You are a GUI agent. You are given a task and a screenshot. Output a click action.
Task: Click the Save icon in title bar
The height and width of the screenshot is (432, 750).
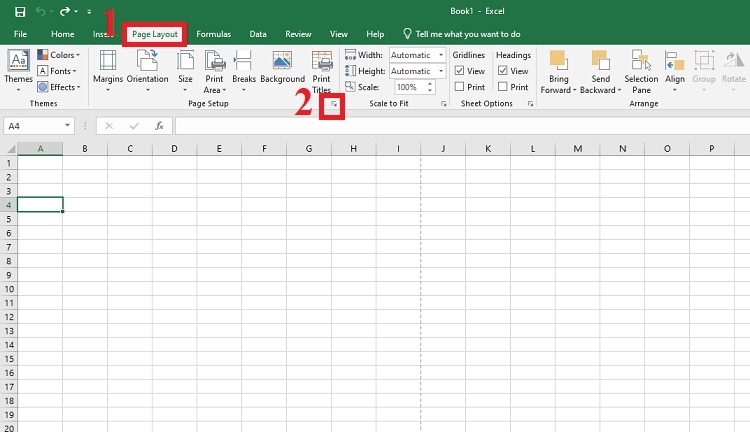click(20, 11)
